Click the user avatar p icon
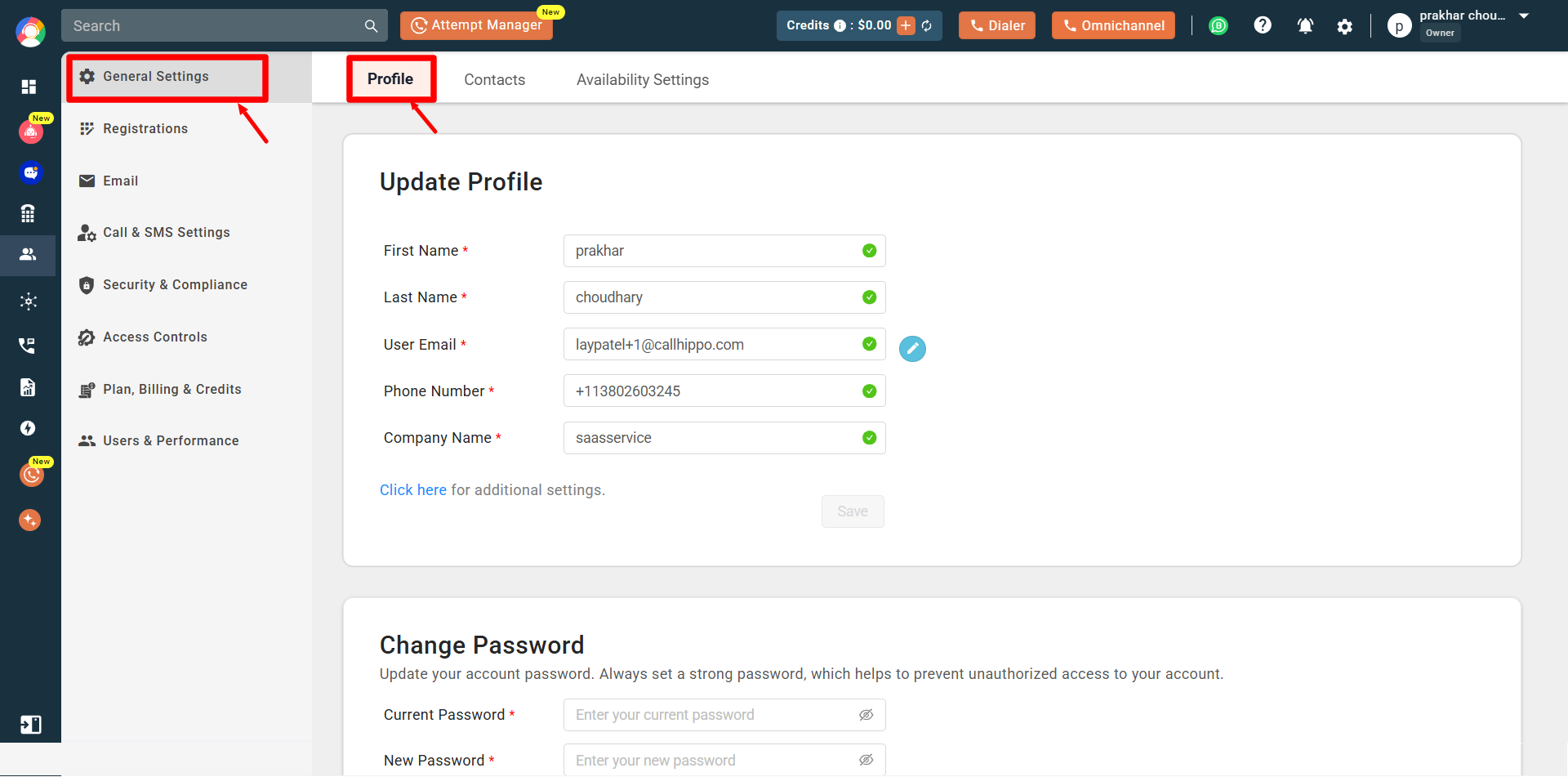 pyautogui.click(x=1399, y=26)
